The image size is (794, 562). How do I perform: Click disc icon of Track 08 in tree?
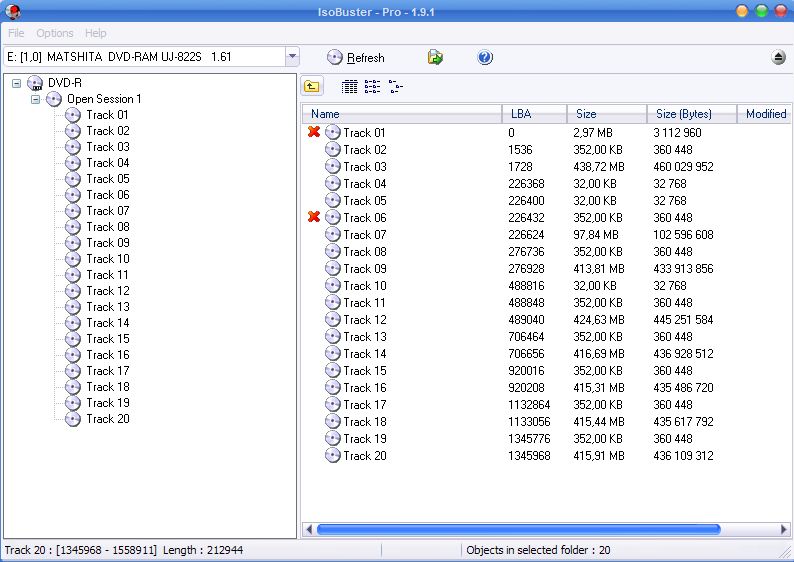(x=73, y=227)
